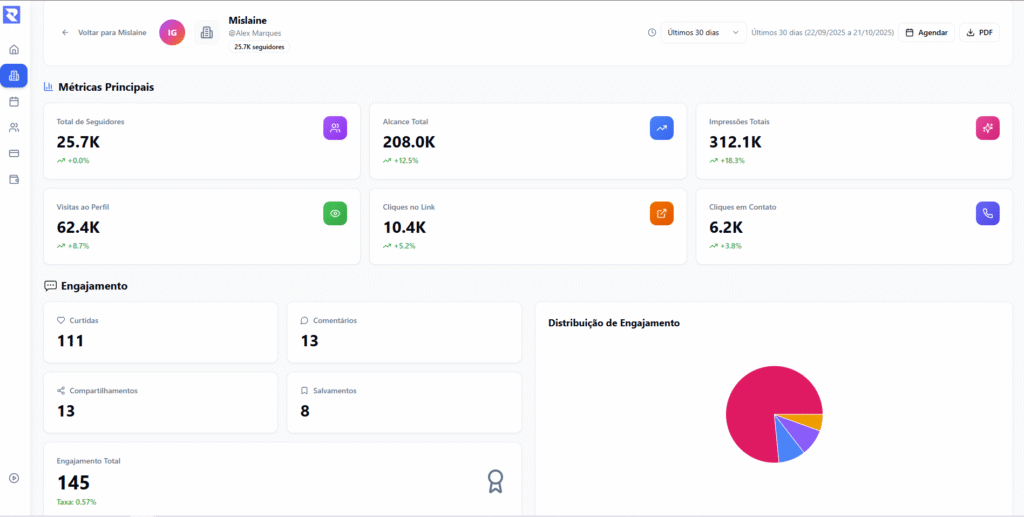Click the +12.5% growth indicator
The height and width of the screenshot is (517, 1024).
(400, 161)
